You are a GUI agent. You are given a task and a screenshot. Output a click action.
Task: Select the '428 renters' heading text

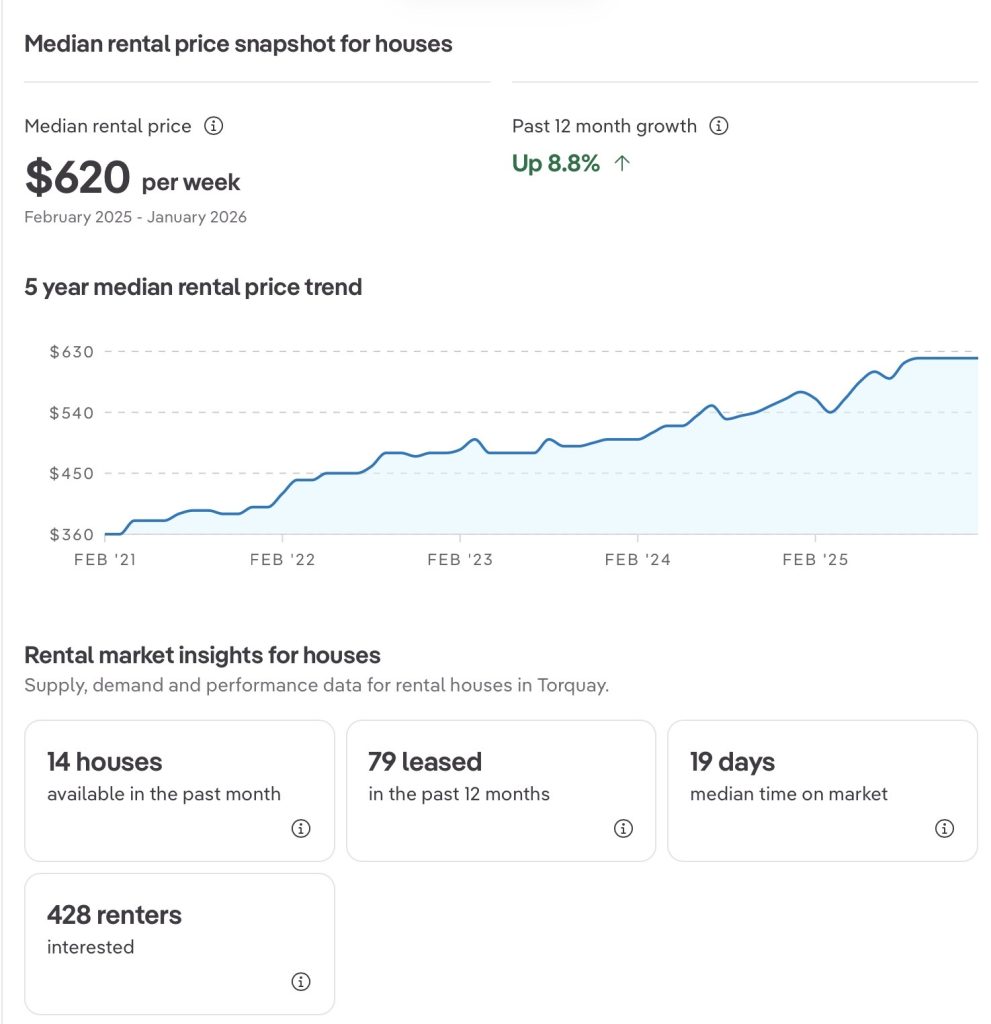coord(114,914)
